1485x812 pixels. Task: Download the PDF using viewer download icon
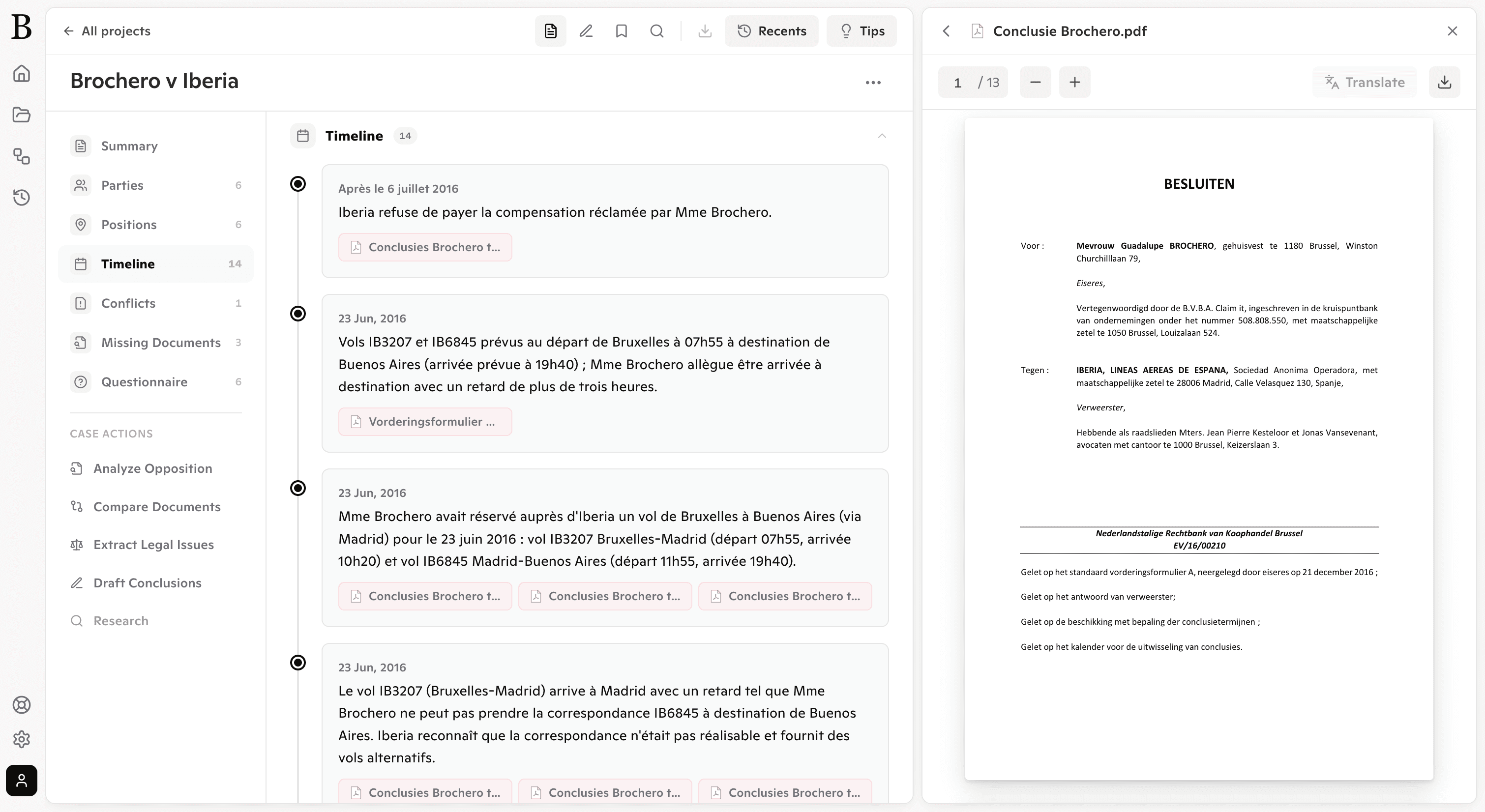coord(1444,82)
